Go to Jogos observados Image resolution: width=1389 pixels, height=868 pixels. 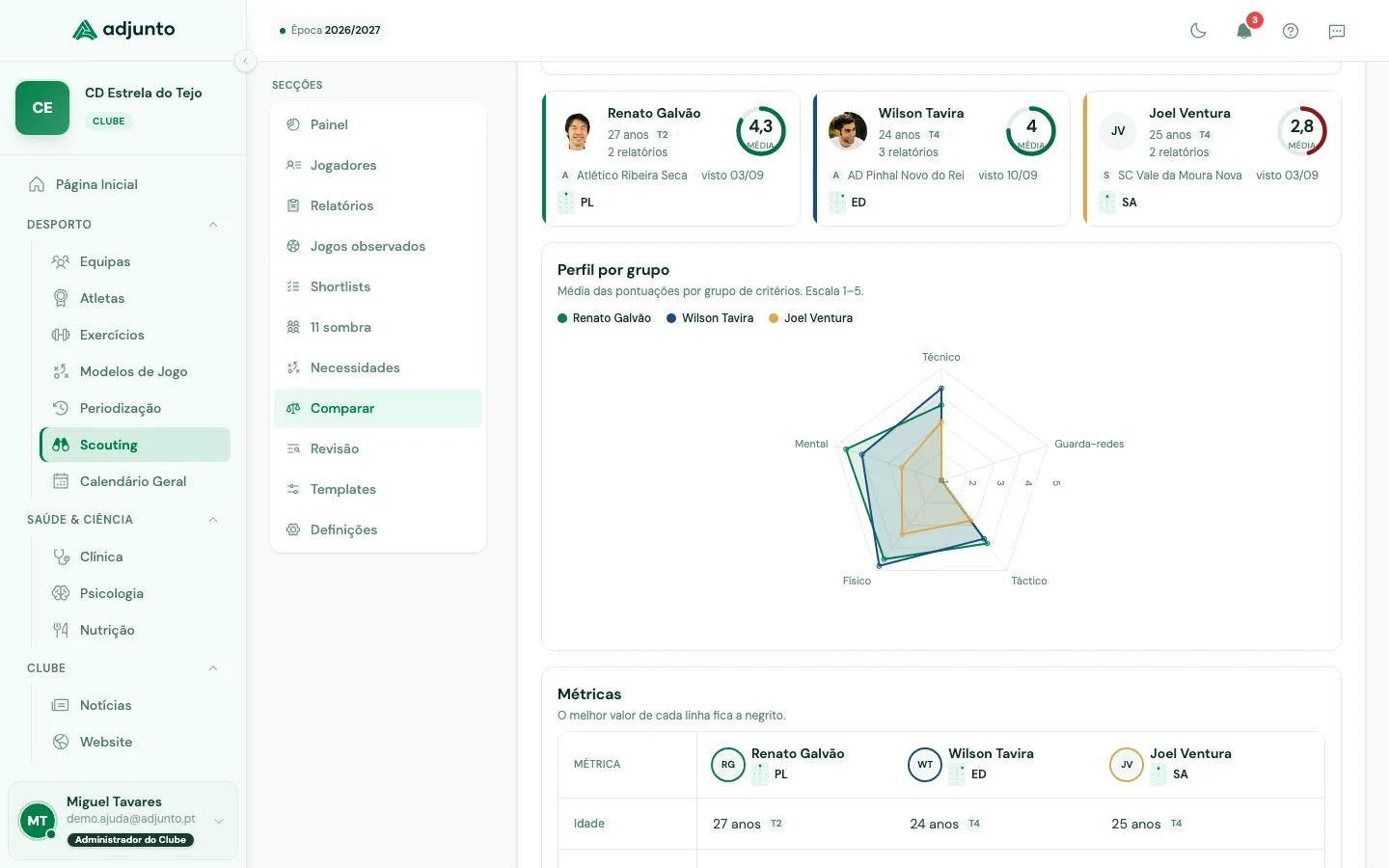click(x=378, y=246)
